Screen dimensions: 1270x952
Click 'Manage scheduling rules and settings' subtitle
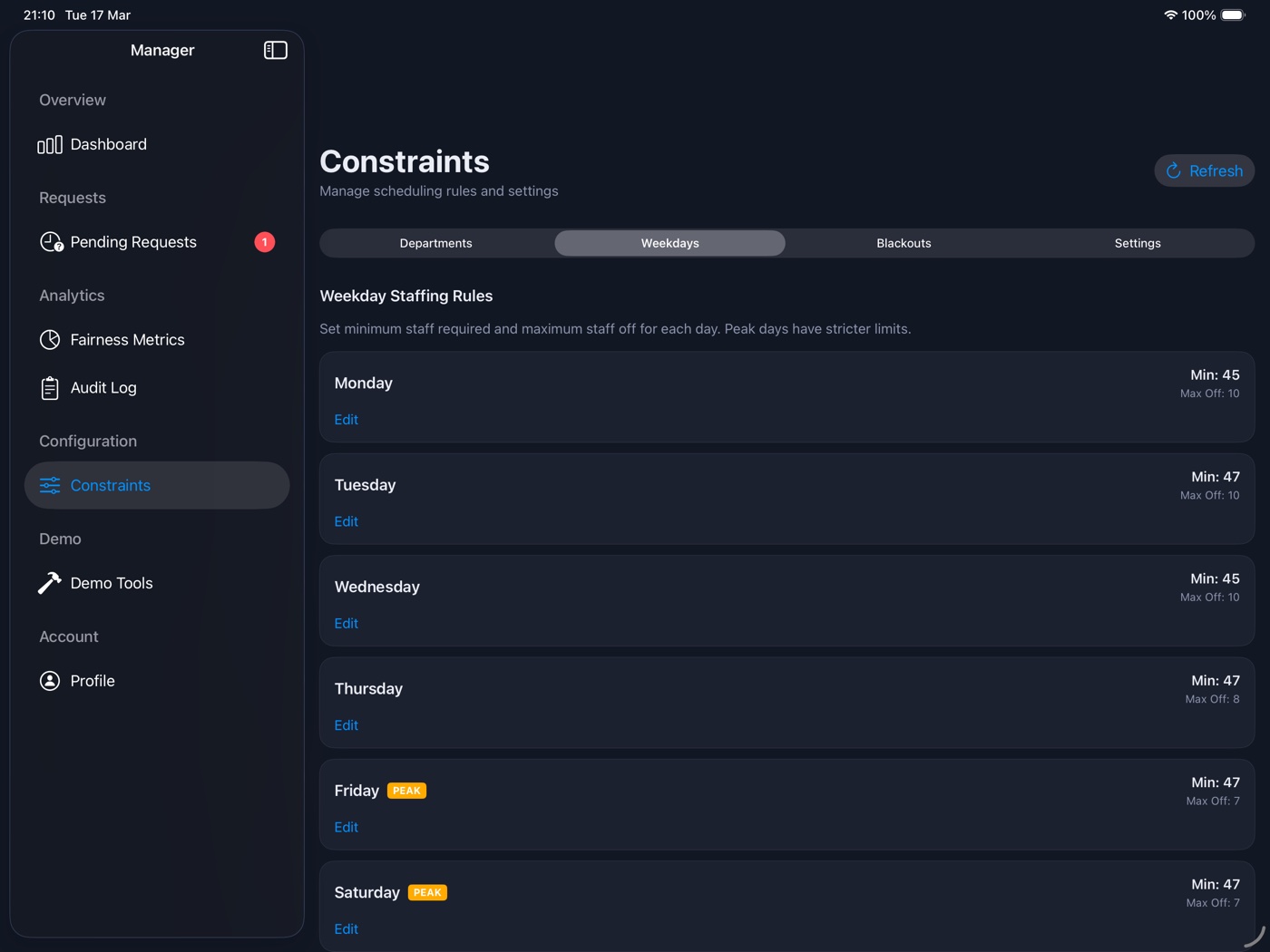pos(439,191)
